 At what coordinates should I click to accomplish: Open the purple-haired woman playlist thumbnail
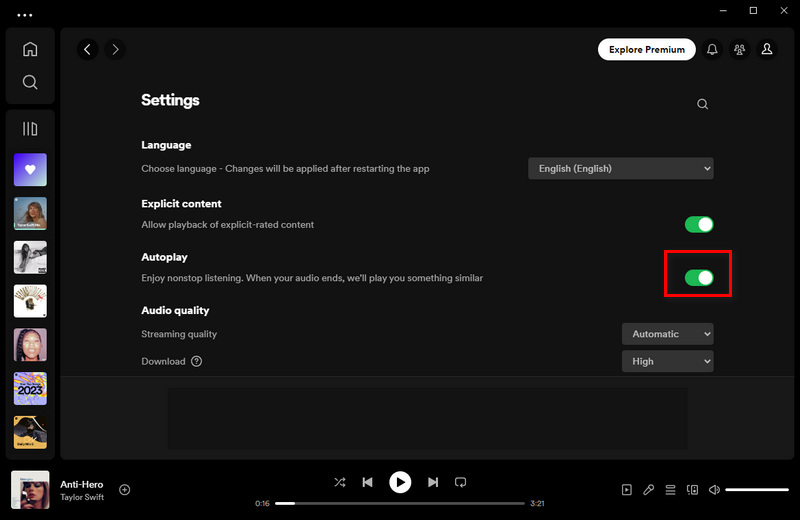pyautogui.click(x=30, y=344)
